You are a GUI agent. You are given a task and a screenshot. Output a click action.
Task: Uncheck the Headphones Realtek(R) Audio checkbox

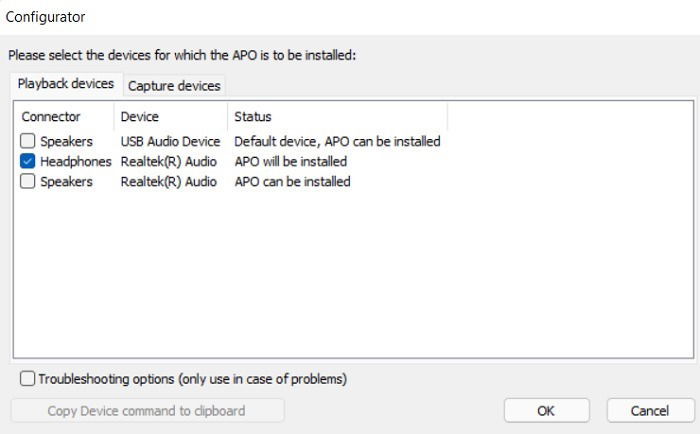point(27,161)
